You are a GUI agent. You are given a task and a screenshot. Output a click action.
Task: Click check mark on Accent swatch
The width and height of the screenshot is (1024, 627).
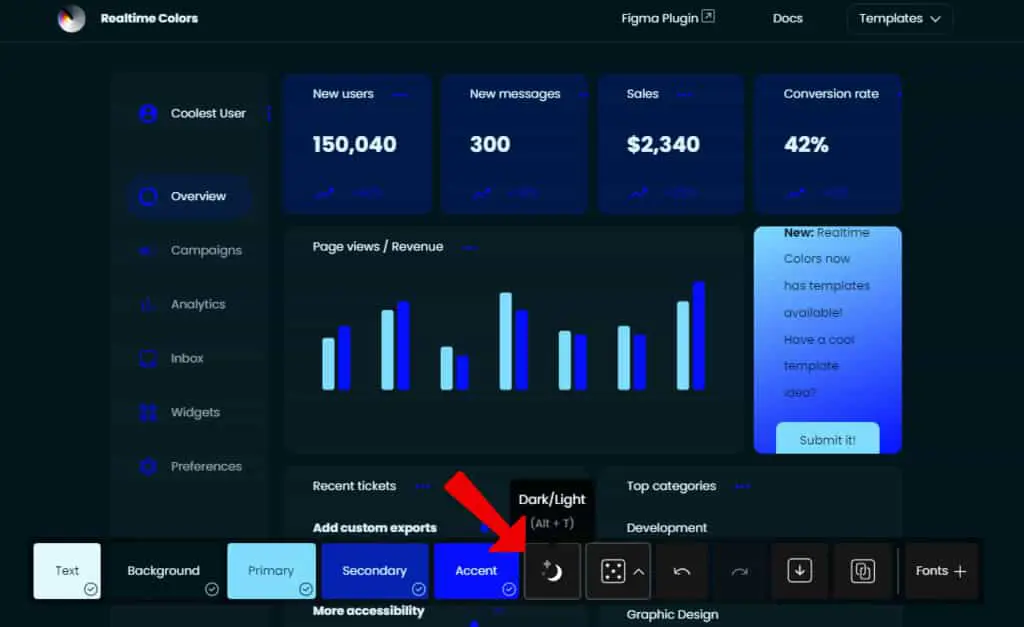509,589
